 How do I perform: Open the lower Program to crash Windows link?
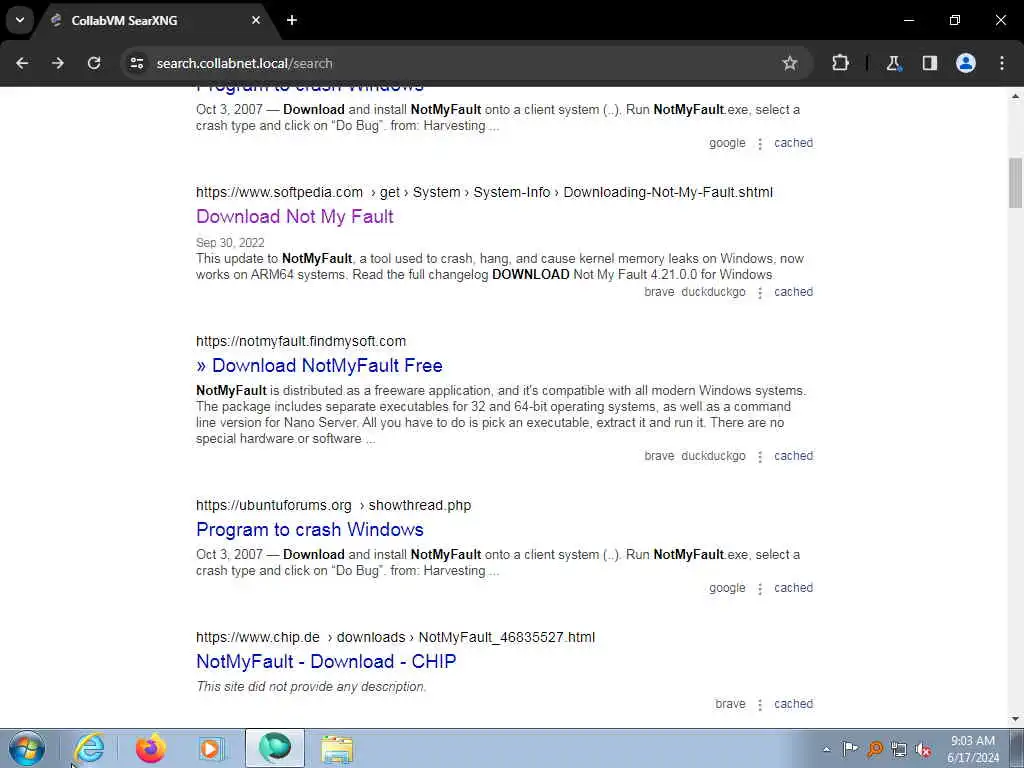pyautogui.click(x=310, y=530)
